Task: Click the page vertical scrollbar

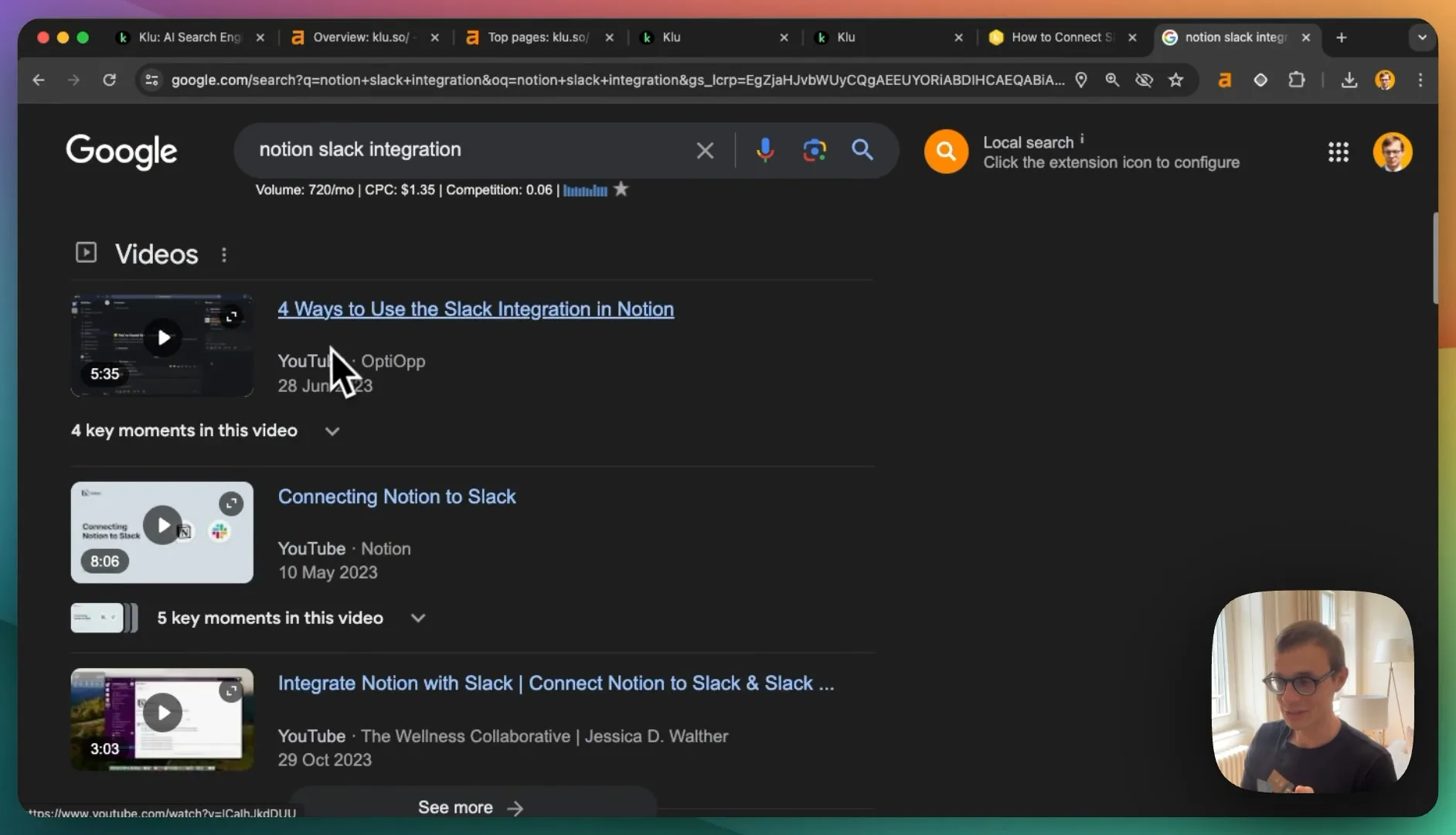Action: click(1435, 257)
